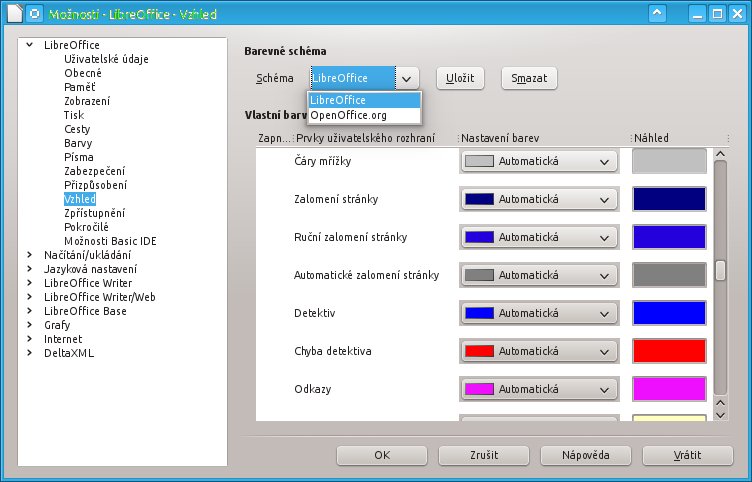Click the color list scrollbar thumb
Screen dimensions: 752x482
(720, 270)
